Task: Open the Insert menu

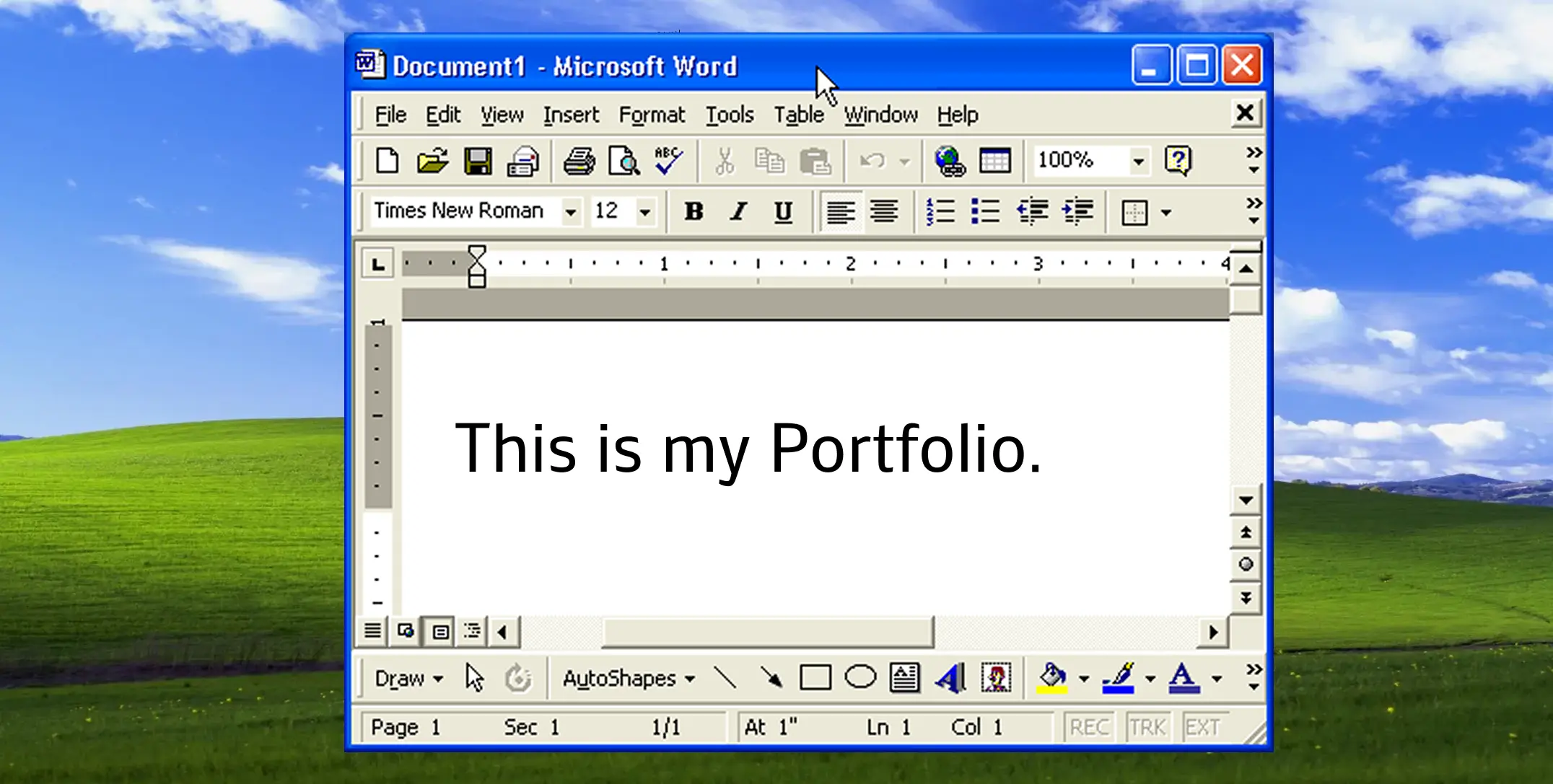Action: (571, 115)
